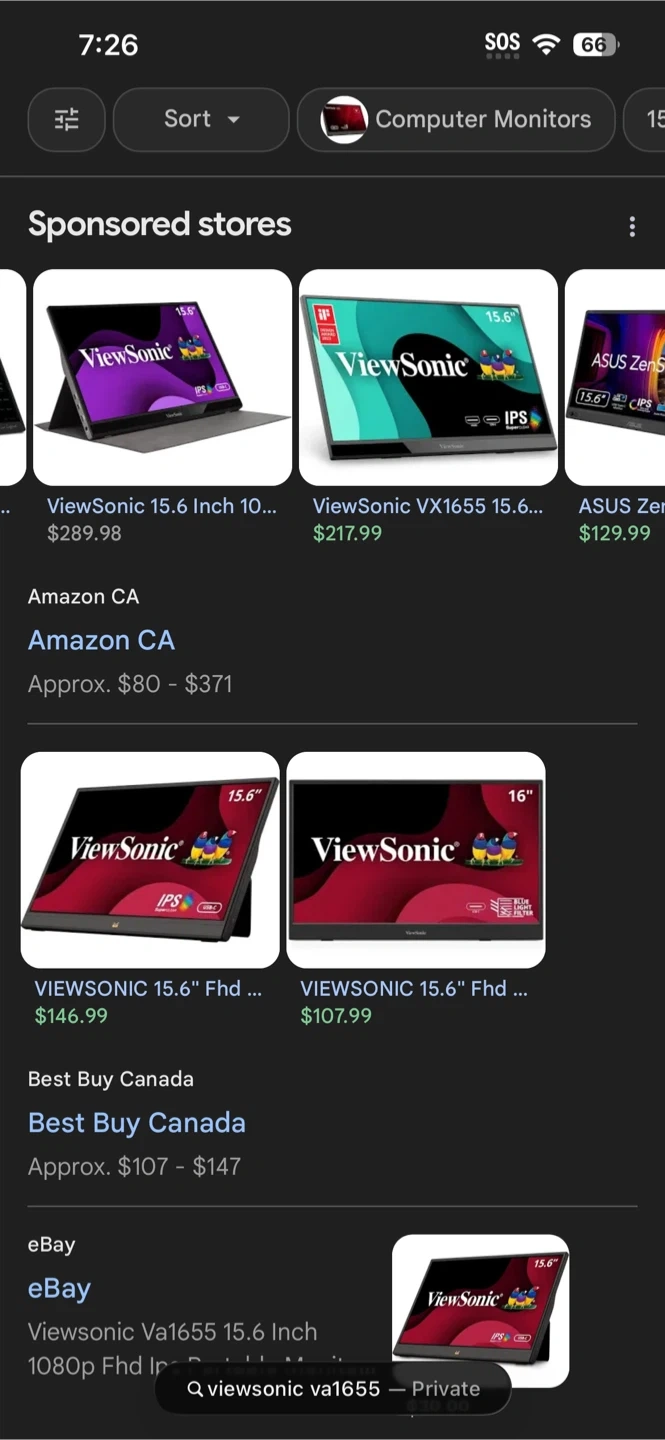
Task: Open VIEWSONIC 15.6" Fhd $107.99 link
Action: click(414, 988)
